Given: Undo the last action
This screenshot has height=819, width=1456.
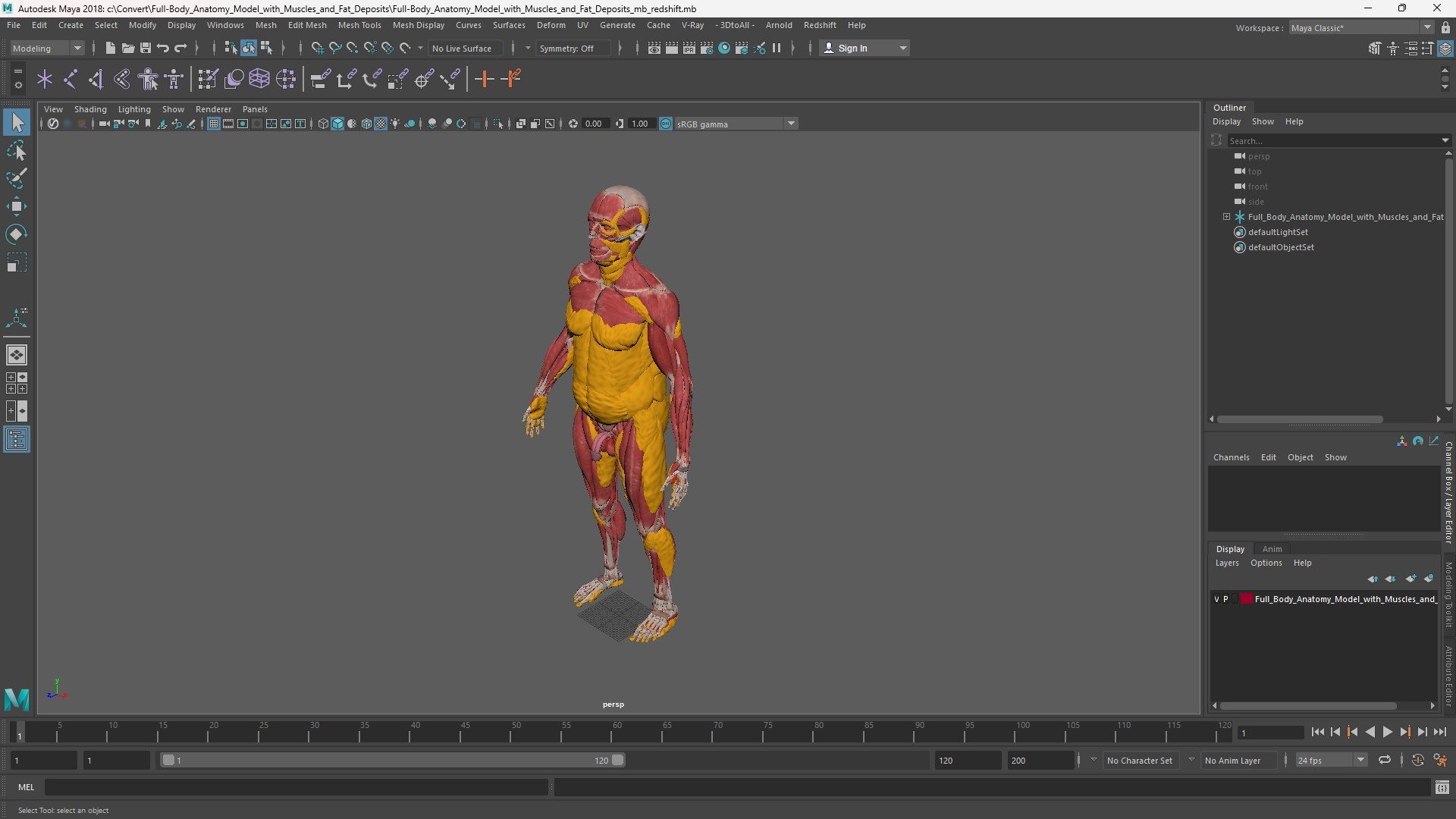Looking at the screenshot, I should (163, 48).
